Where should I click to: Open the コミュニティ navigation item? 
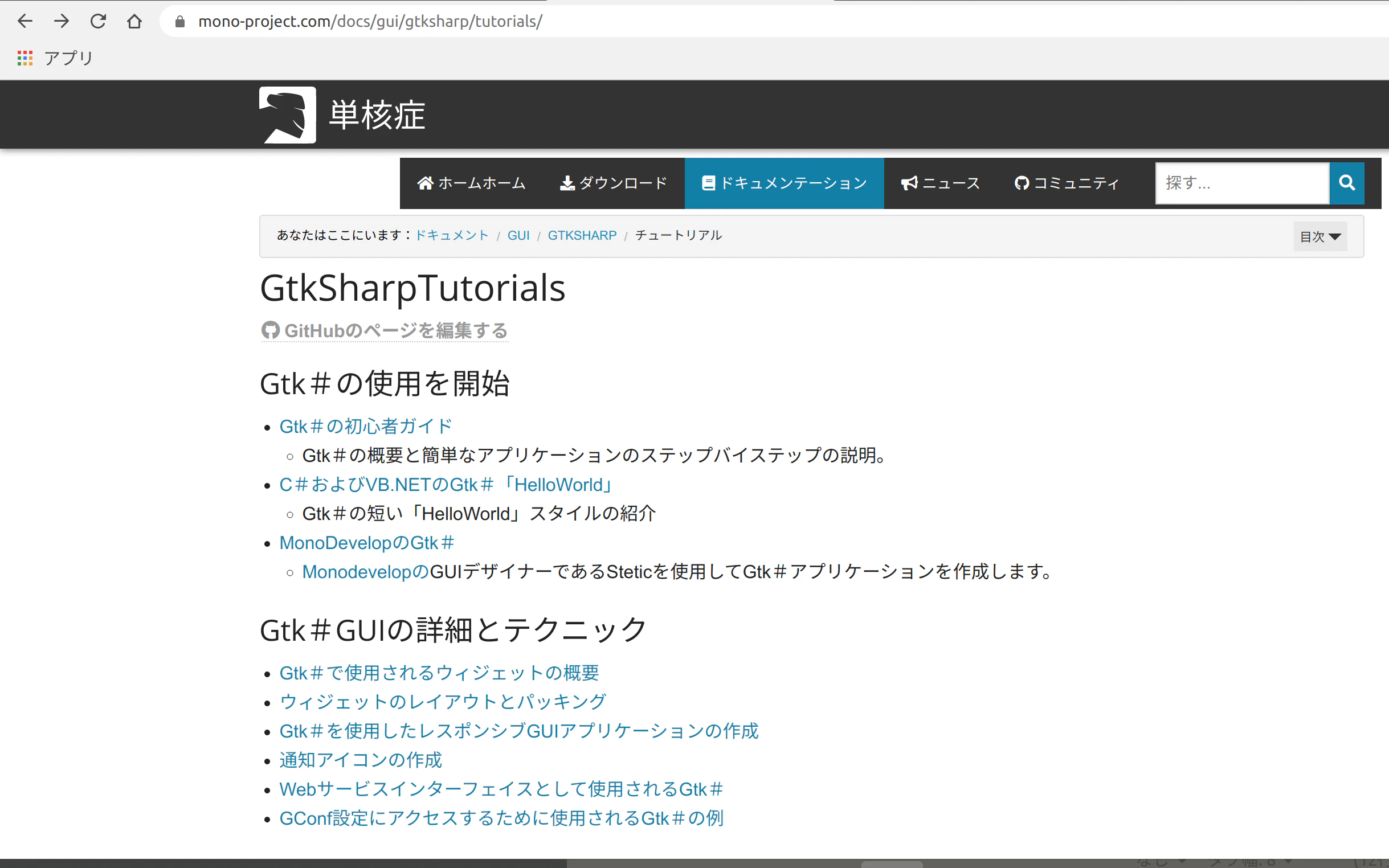click(x=1067, y=183)
